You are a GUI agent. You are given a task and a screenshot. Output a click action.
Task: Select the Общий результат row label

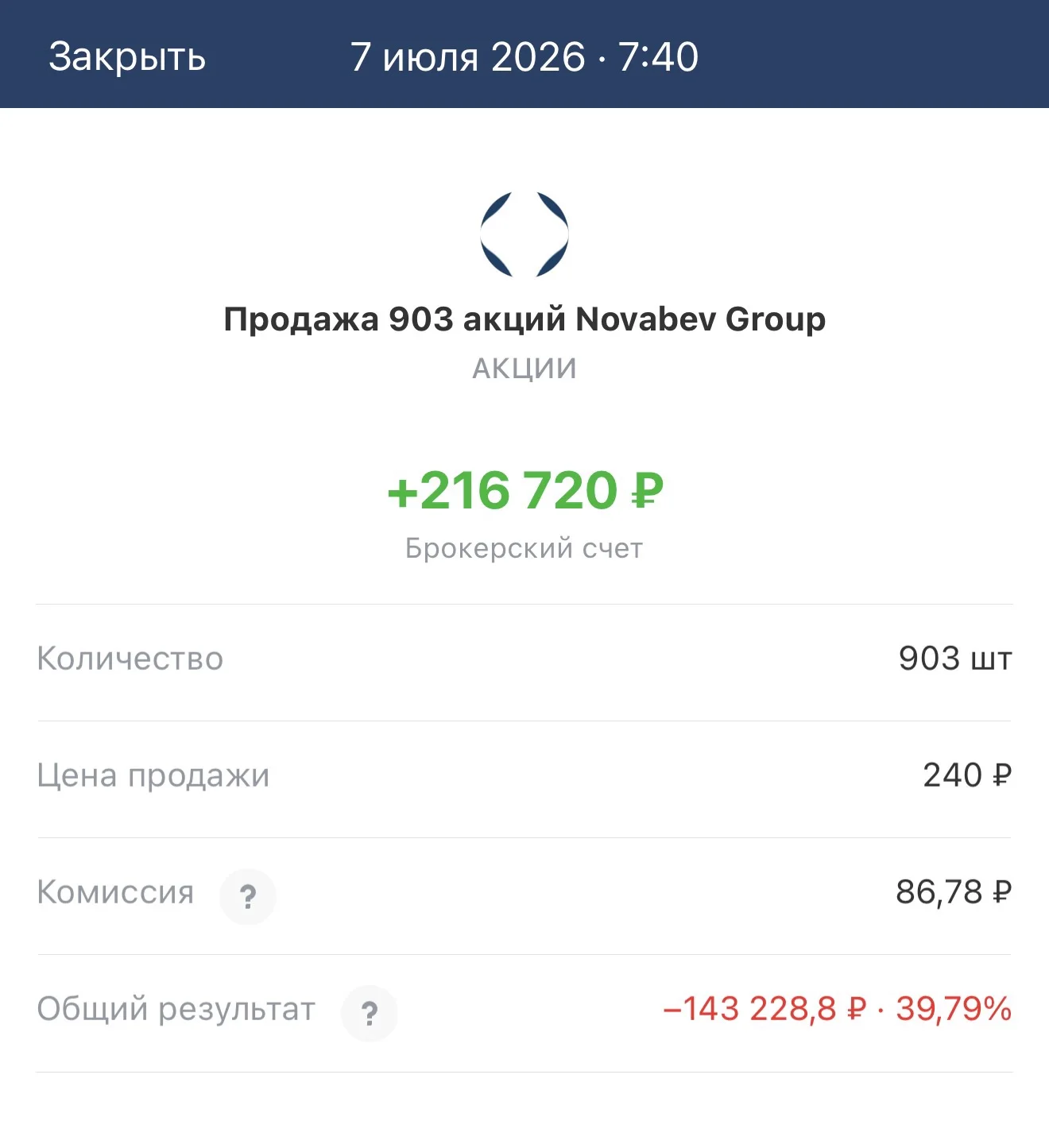pos(176,1010)
